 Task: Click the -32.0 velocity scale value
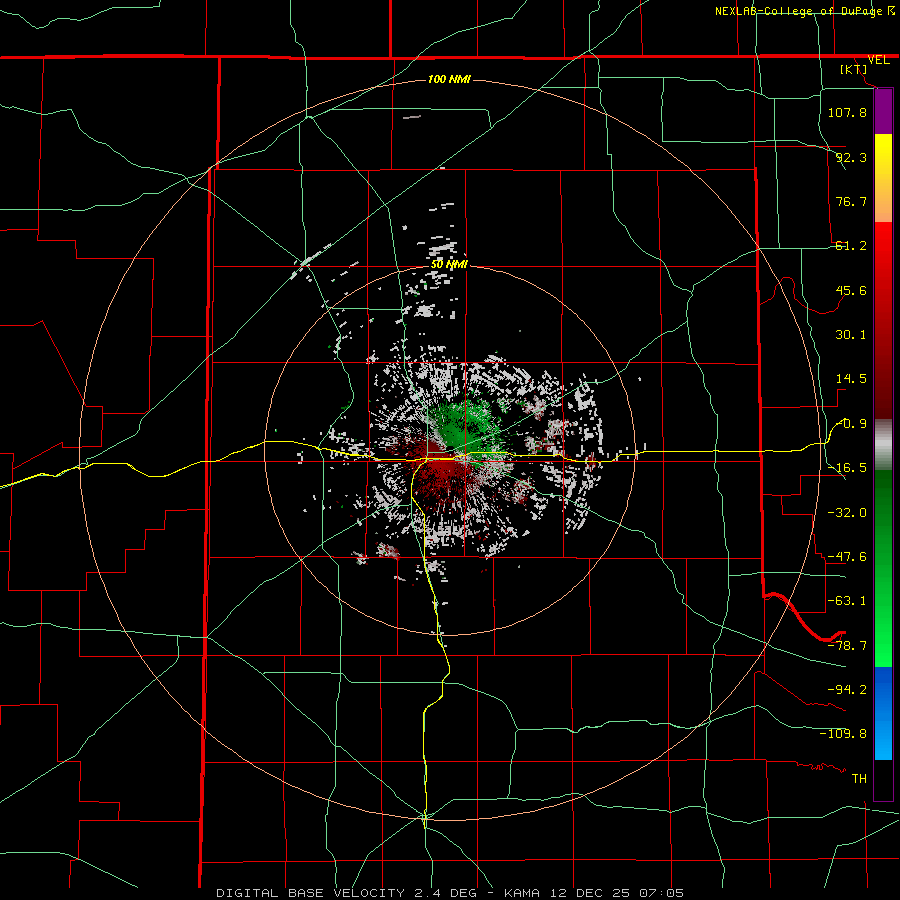(x=847, y=513)
